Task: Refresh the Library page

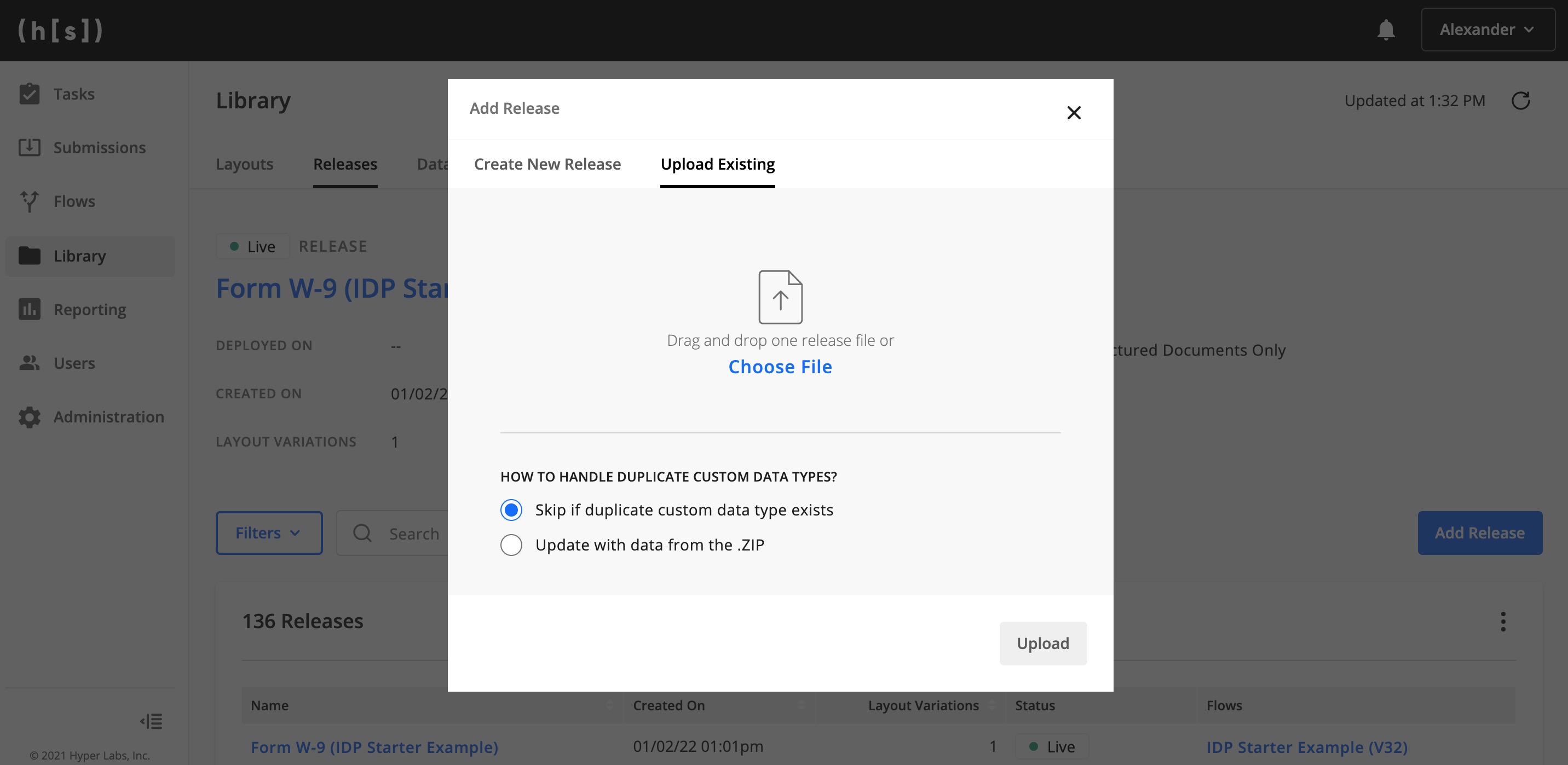Action: [1520, 101]
